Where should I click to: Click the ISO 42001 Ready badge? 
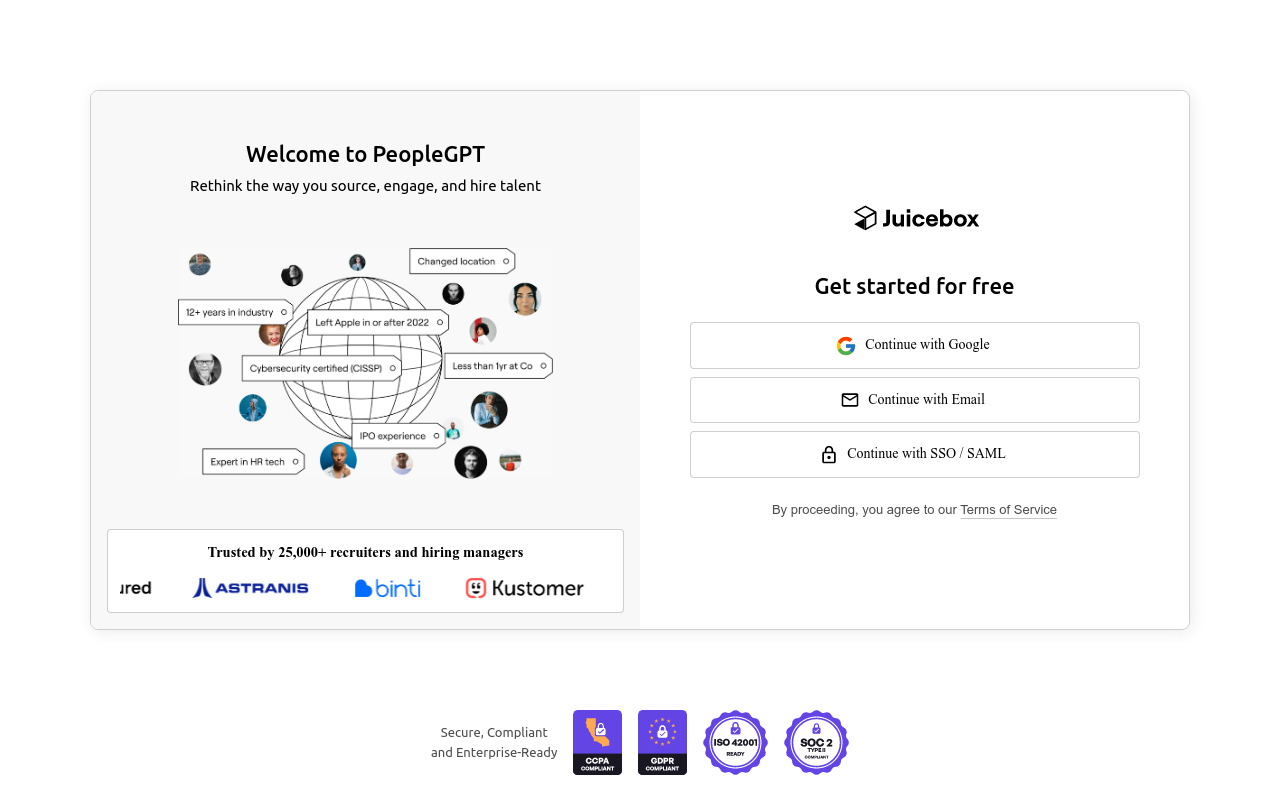(735, 742)
